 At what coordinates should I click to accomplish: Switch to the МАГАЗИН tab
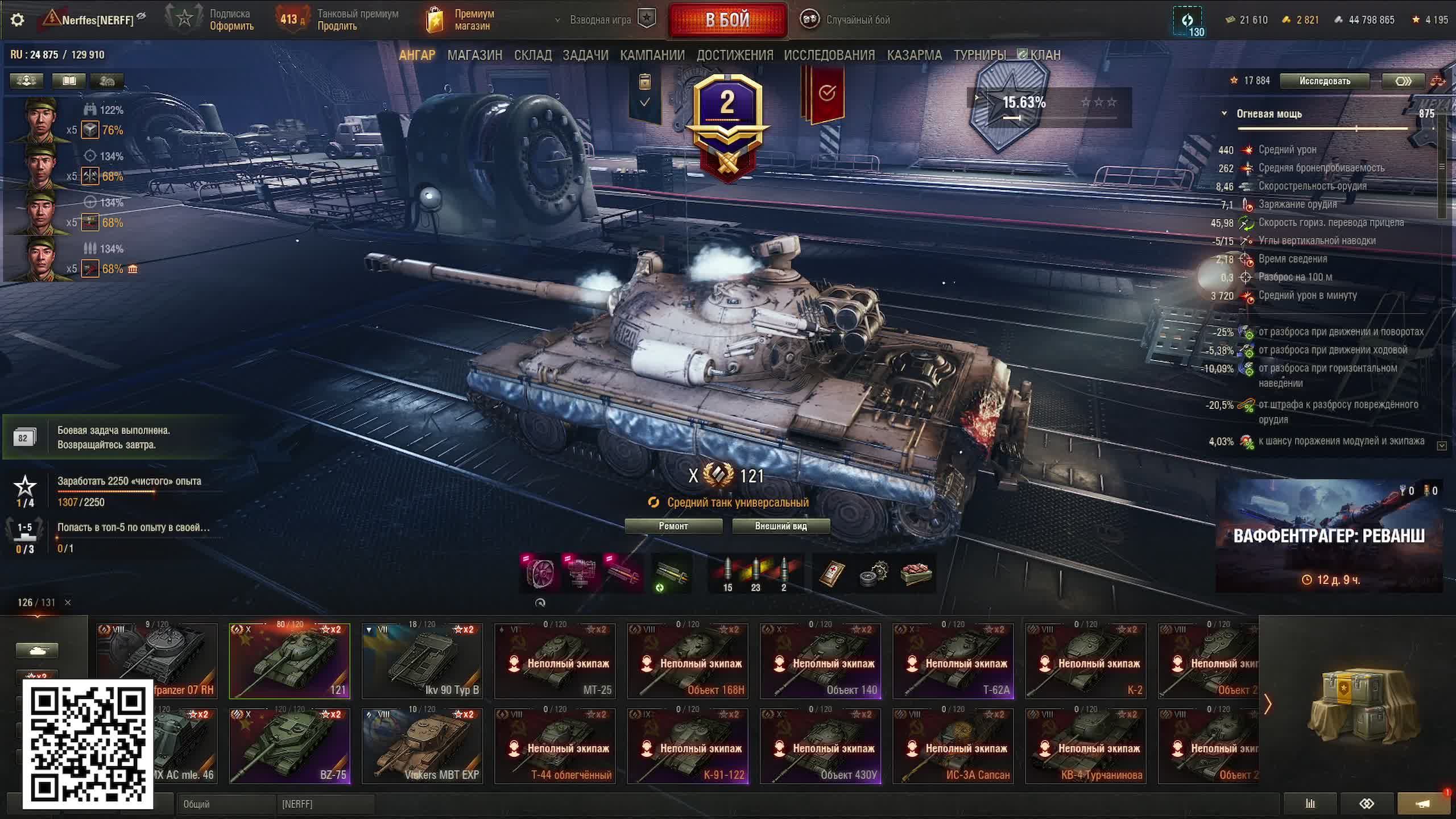click(474, 55)
